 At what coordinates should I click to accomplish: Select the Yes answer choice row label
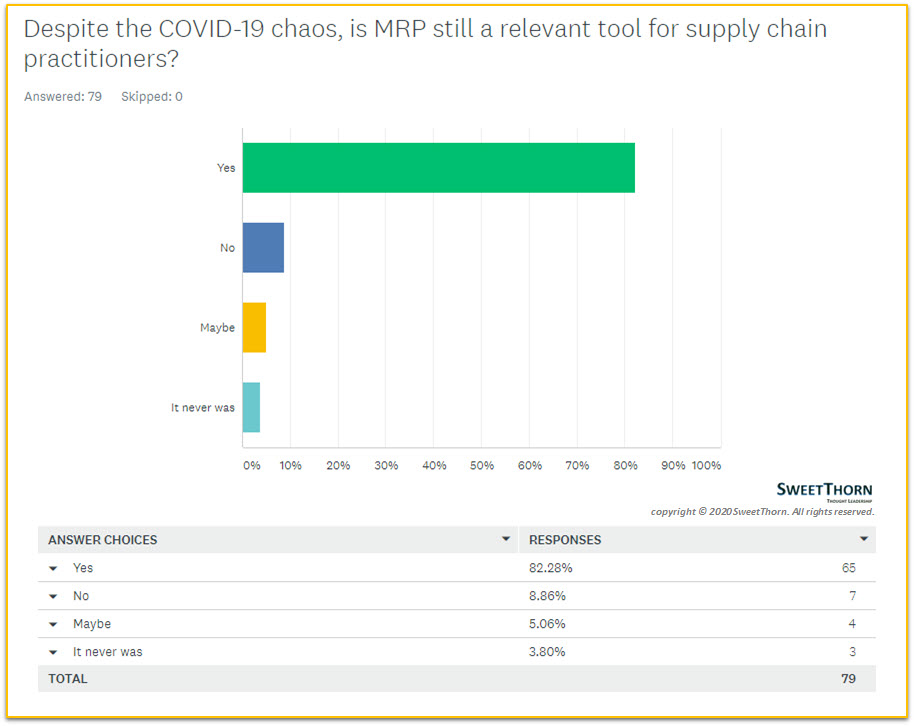(x=83, y=568)
